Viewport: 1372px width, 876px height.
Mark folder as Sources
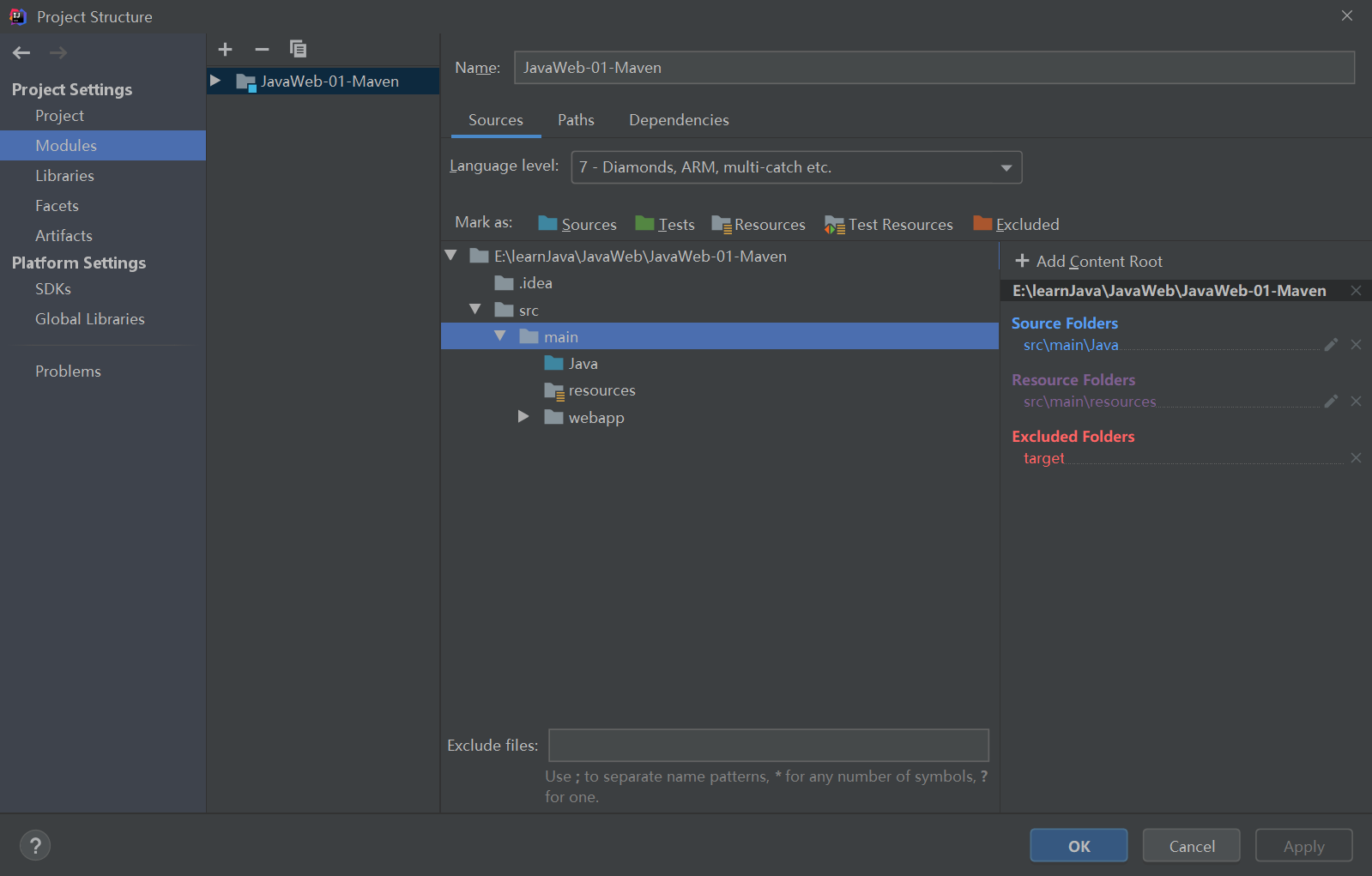pyautogui.click(x=577, y=224)
